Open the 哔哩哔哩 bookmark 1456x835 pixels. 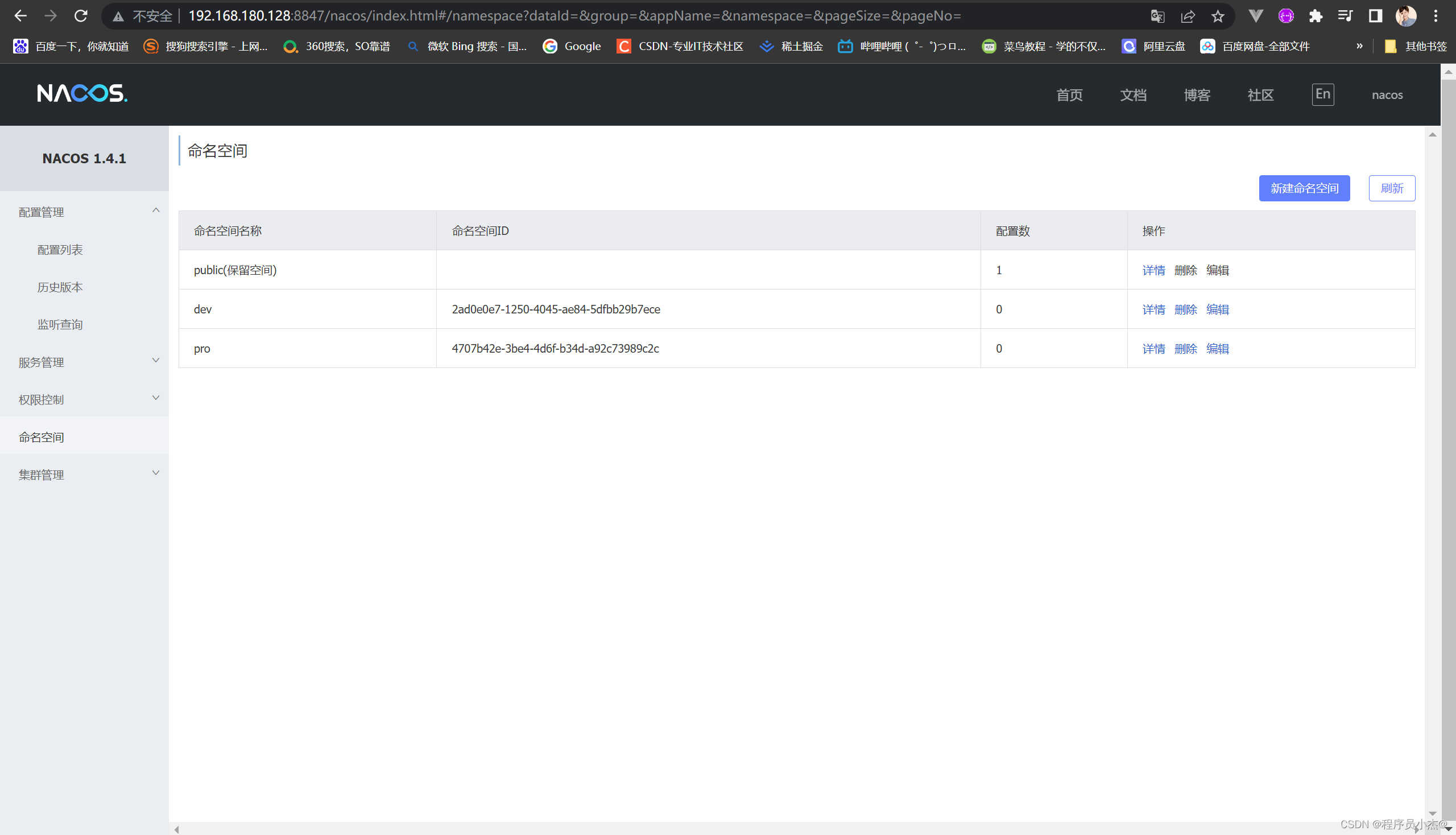902,47
